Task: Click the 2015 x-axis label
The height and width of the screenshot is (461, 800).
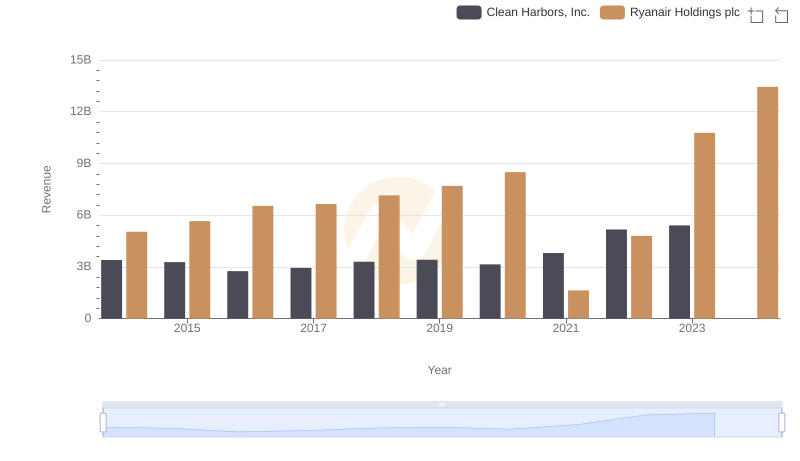Action: point(187,328)
